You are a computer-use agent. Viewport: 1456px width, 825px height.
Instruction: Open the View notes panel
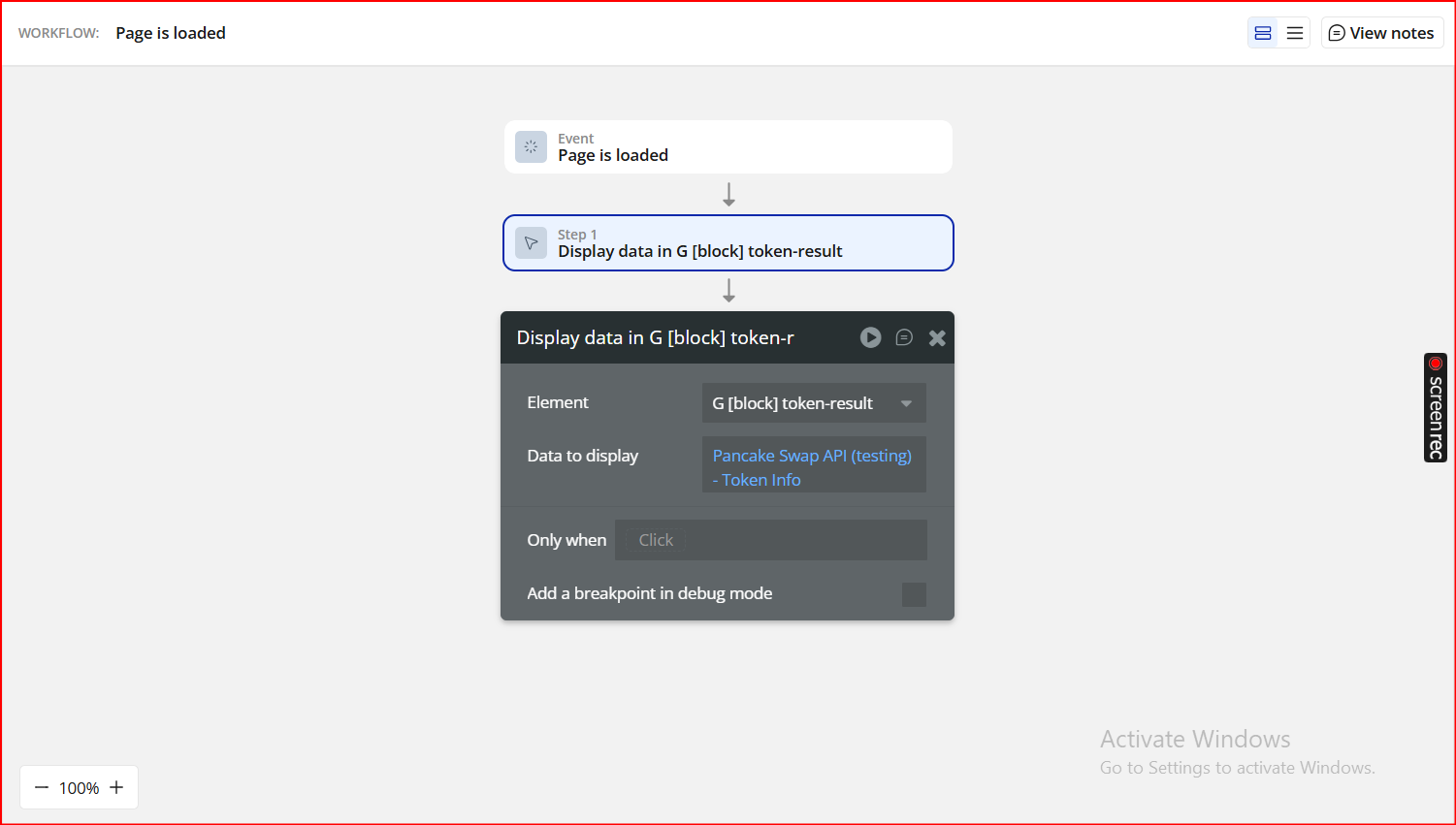point(1382,33)
